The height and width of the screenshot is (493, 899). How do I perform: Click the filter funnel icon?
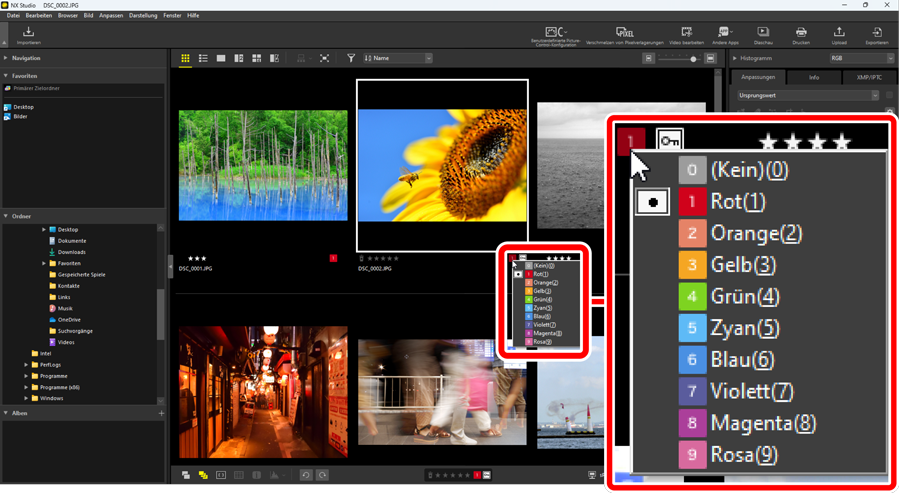[x=351, y=59]
